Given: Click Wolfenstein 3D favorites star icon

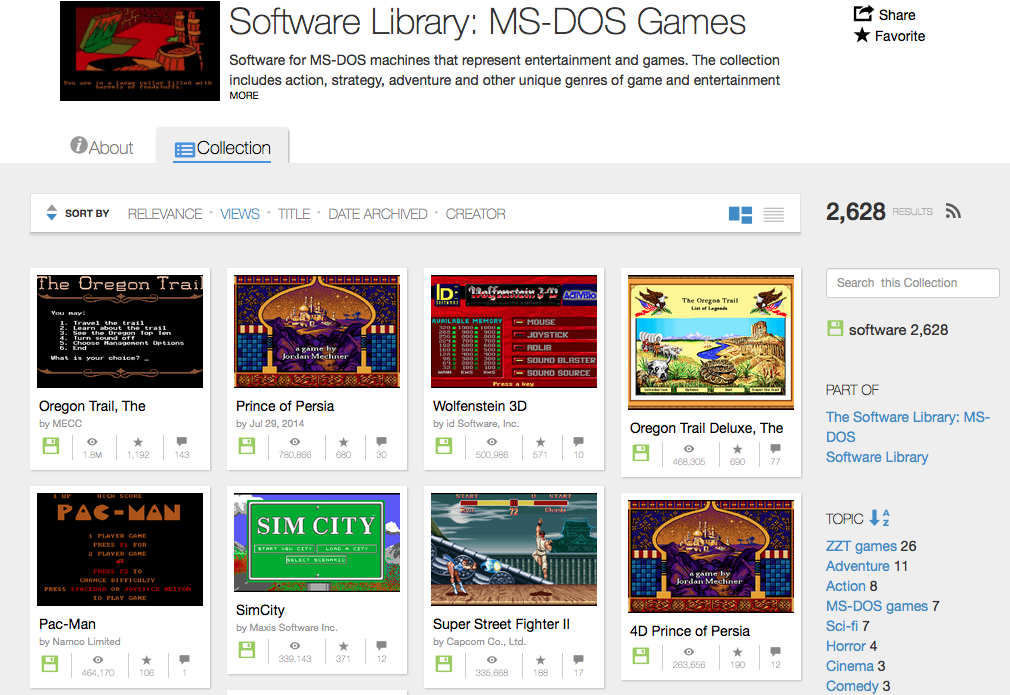Looking at the screenshot, I should click(540, 442).
